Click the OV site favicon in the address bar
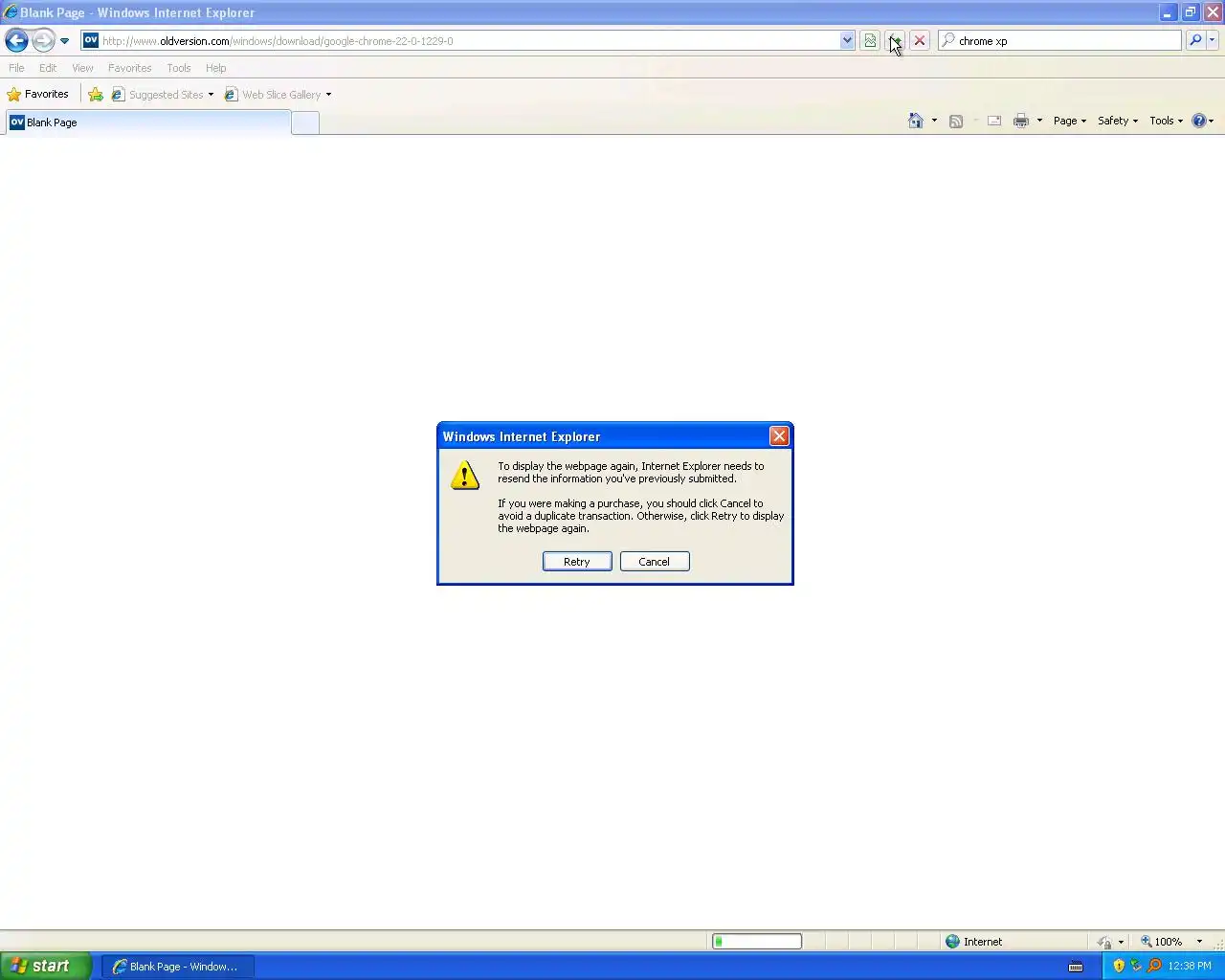1225x980 pixels. click(x=91, y=40)
